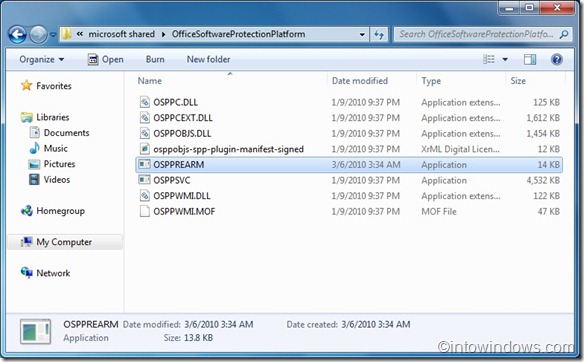This screenshot has height=362, width=584.
Task: Click the Forward navigation arrow
Action: coord(38,35)
